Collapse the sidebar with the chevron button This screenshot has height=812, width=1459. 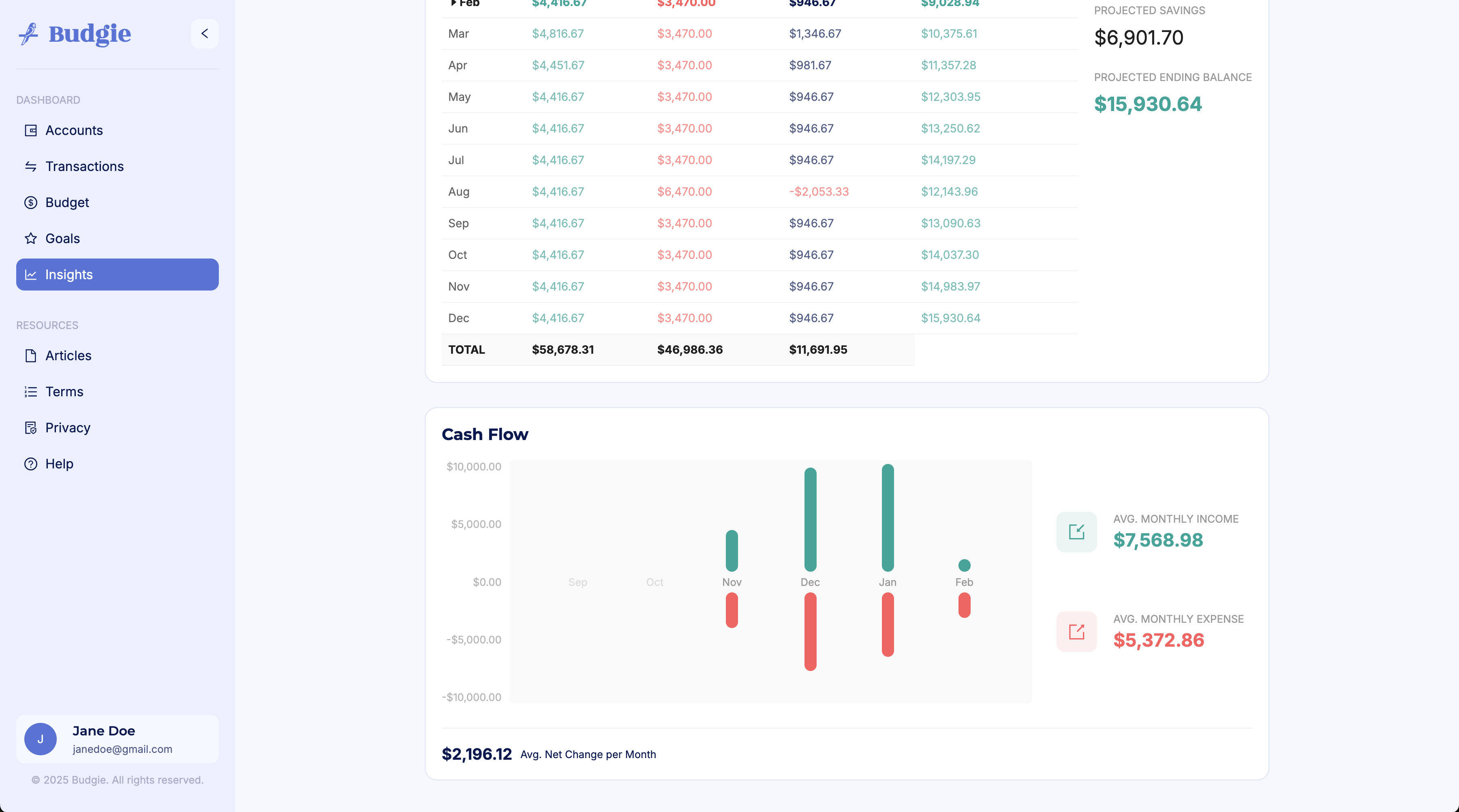pos(205,34)
